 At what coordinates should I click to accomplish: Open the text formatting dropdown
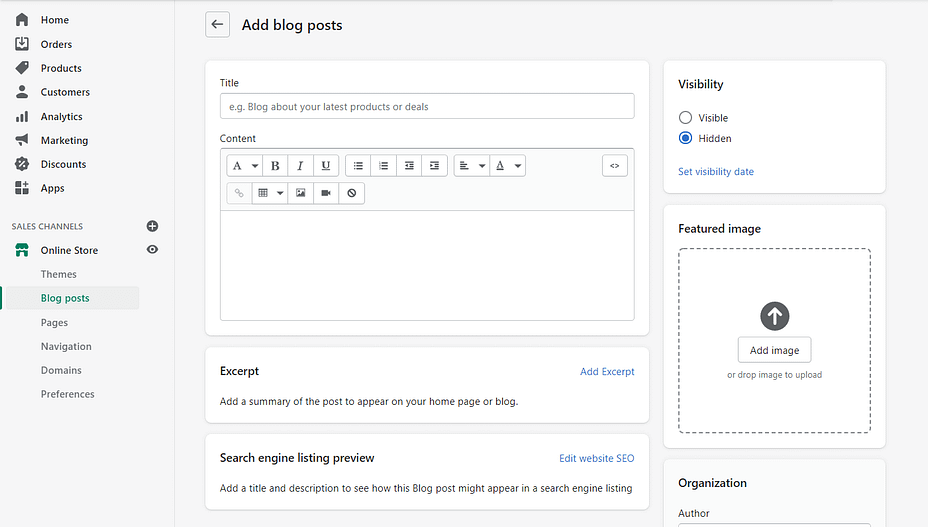[x=244, y=166]
